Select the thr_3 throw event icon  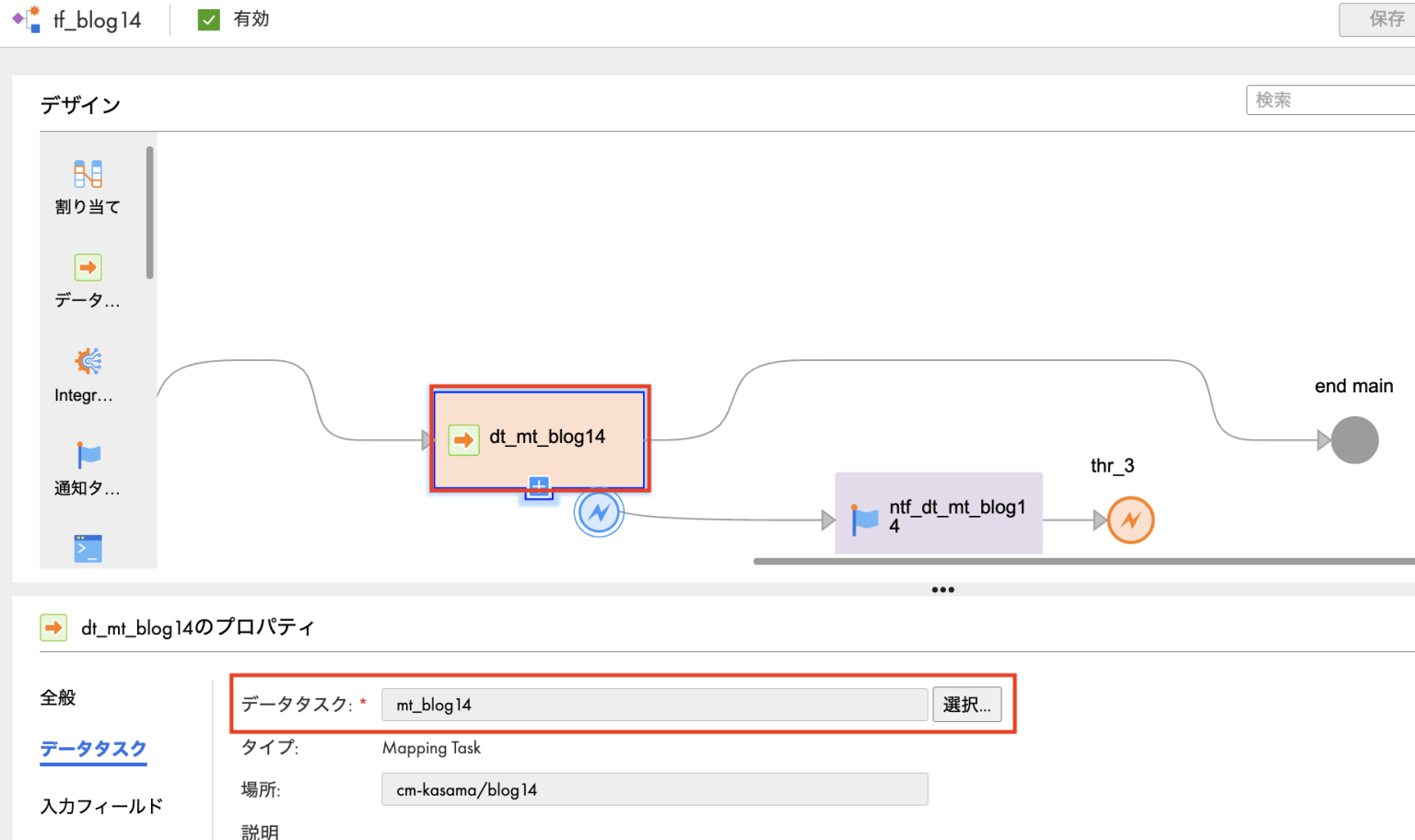click(1130, 520)
